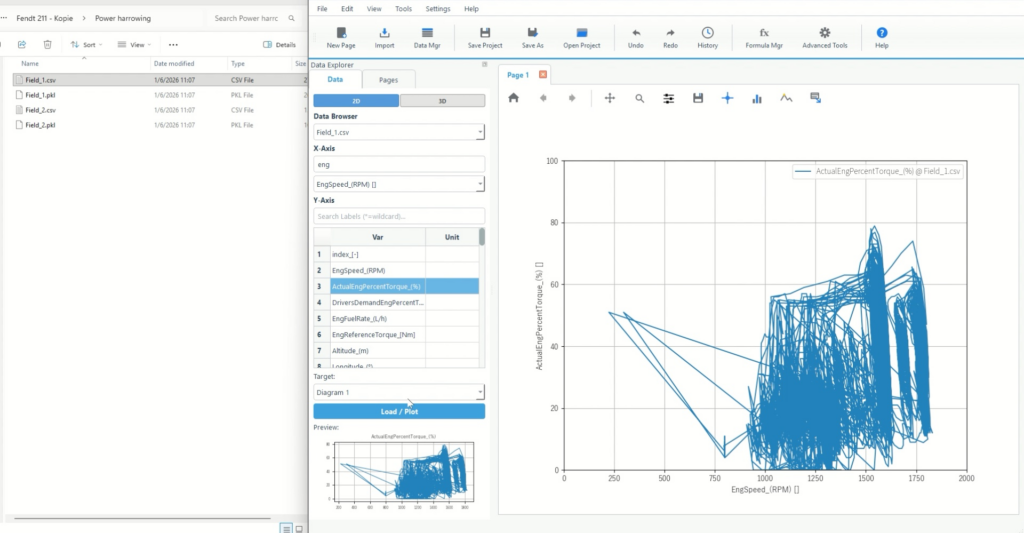This screenshot has width=1024, height=533.
Task: Open the Target Diagram 1 dropdown
Action: tap(399, 393)
